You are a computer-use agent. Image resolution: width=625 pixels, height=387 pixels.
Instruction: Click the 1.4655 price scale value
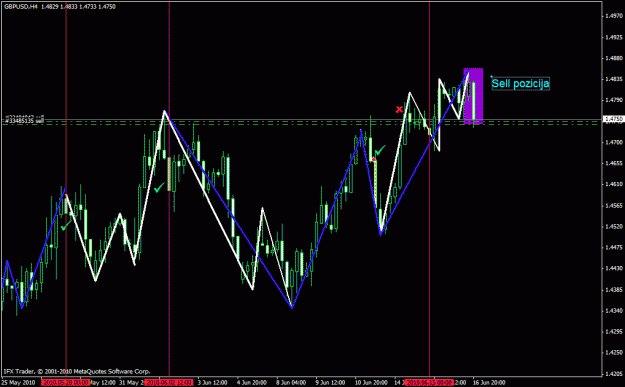614,163
